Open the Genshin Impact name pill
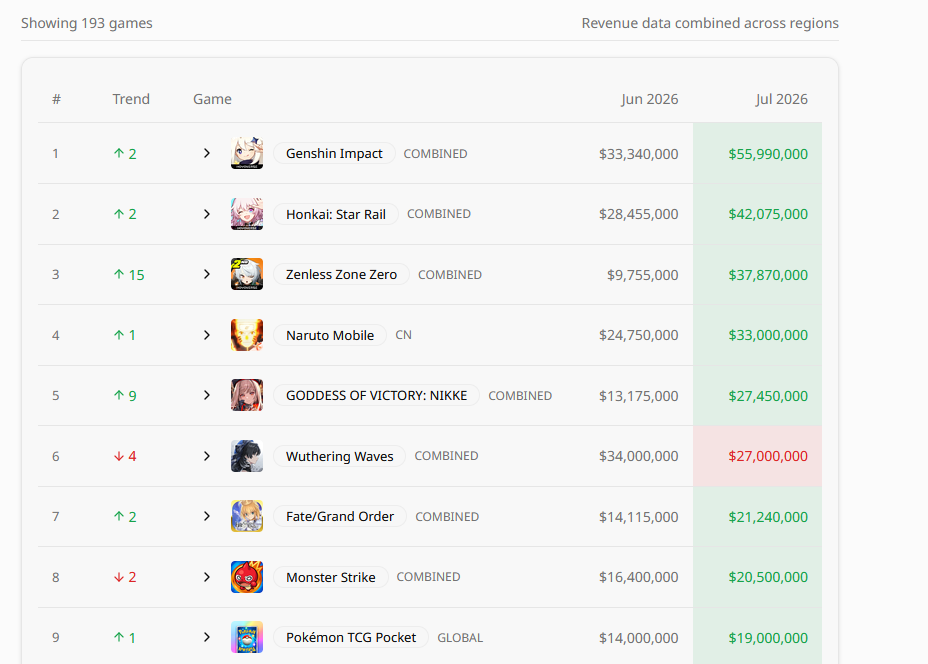The height and width of the screenshot is (664, 928). 334,153
